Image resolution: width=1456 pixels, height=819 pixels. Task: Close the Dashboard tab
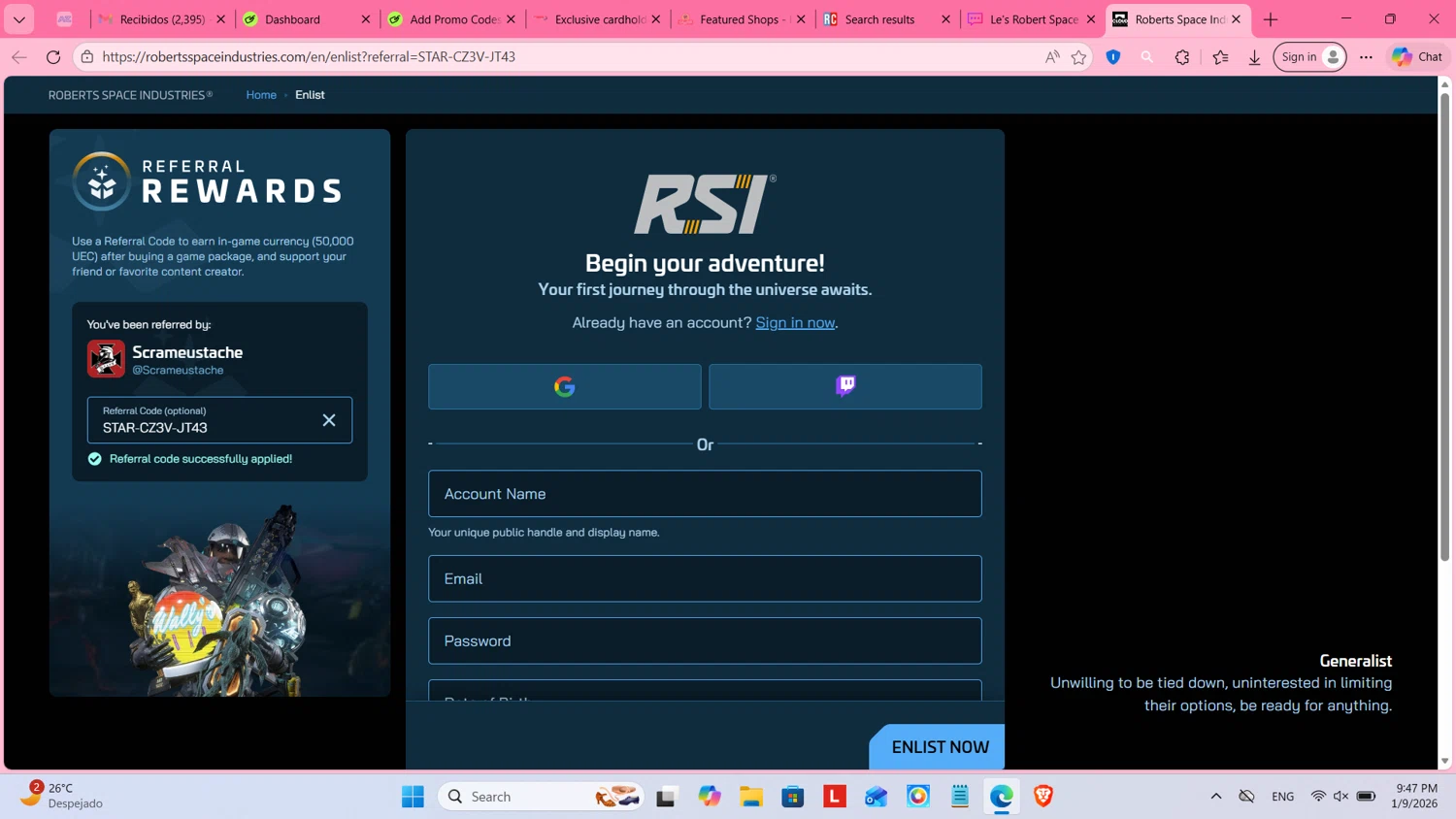tap(366, 19)
